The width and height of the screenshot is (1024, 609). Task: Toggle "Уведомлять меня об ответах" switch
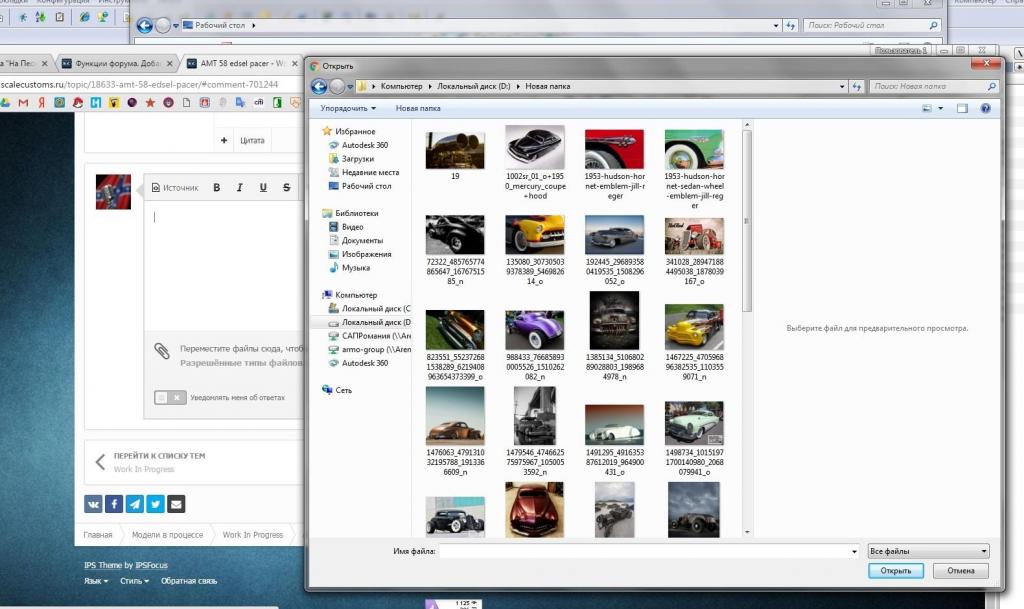point(169,397)
